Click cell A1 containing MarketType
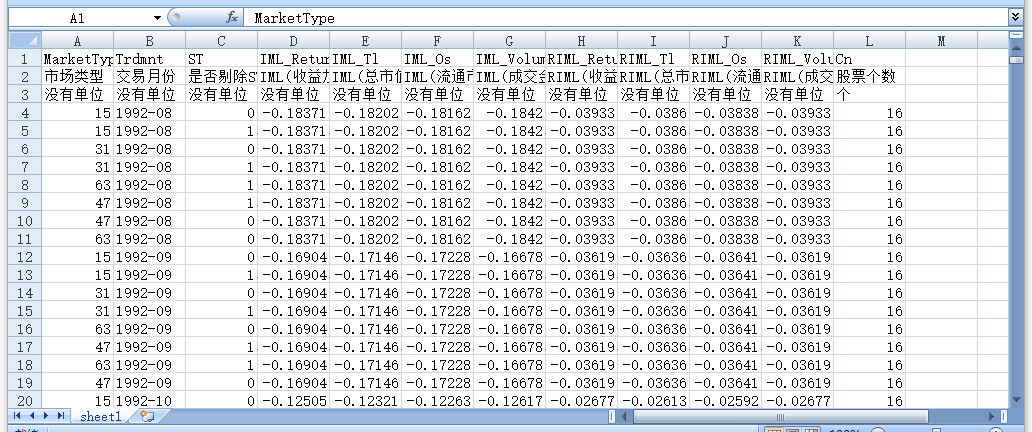1032x432 pixels. [78, 59]
